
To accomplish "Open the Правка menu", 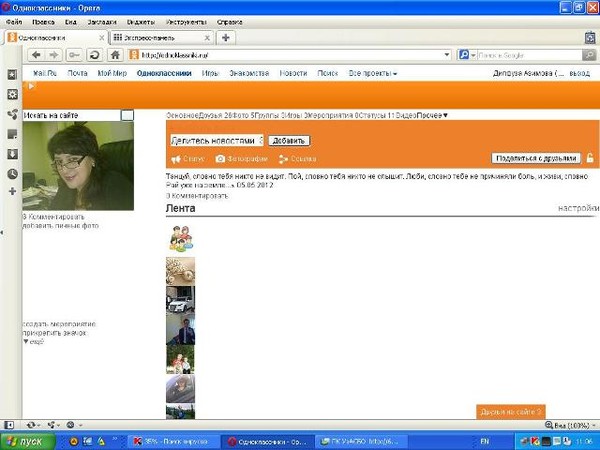I will [43, 22].
